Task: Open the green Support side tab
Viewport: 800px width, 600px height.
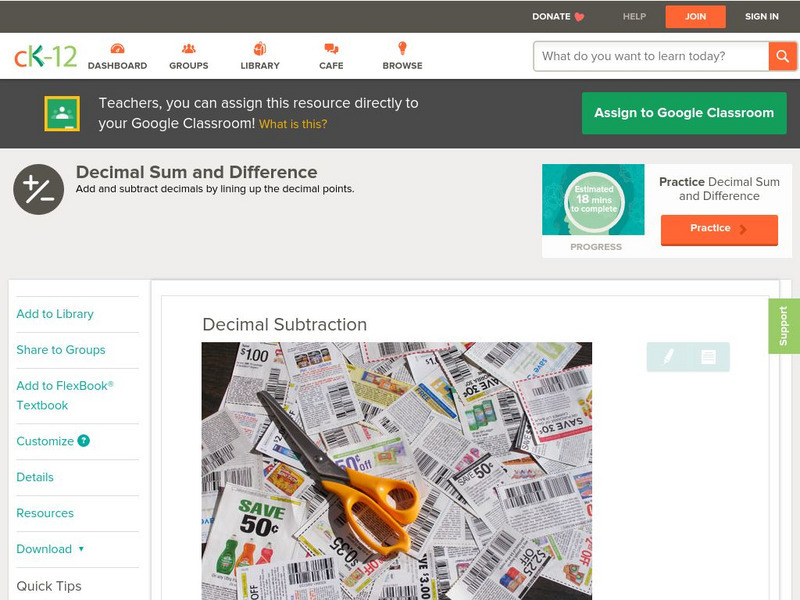Action: click(784, 326)
